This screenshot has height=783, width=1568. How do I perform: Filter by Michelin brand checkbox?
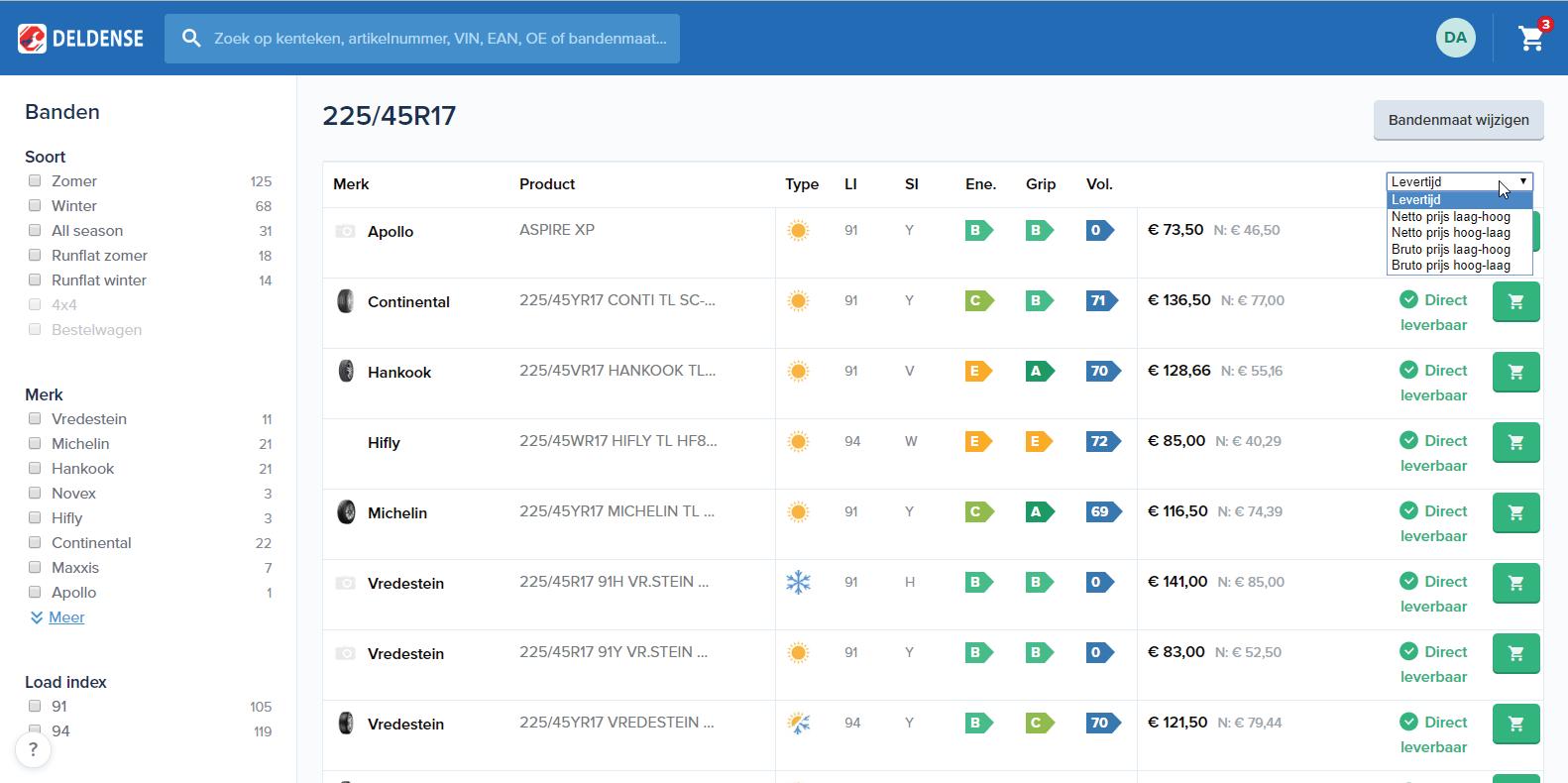click(35, 443)
